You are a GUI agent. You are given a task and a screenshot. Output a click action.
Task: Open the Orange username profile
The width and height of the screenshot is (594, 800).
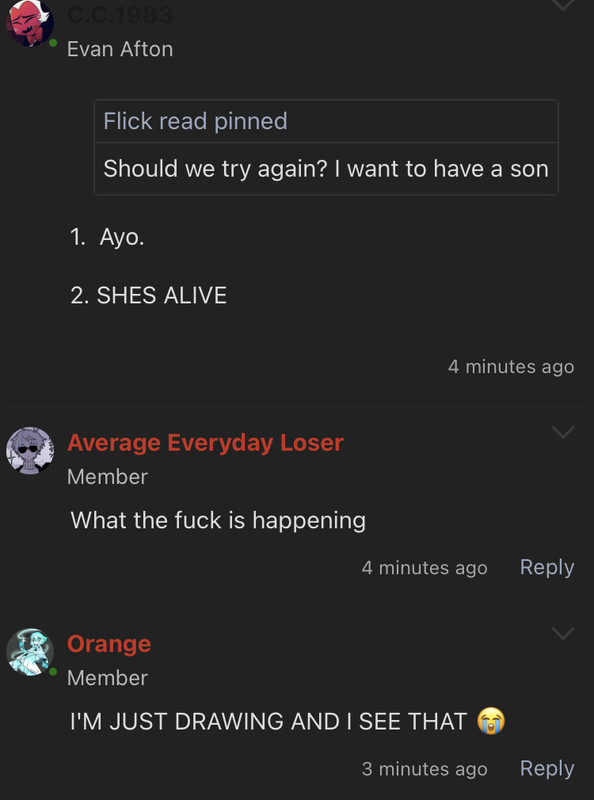pyautogui.click(x=109, y=644)
